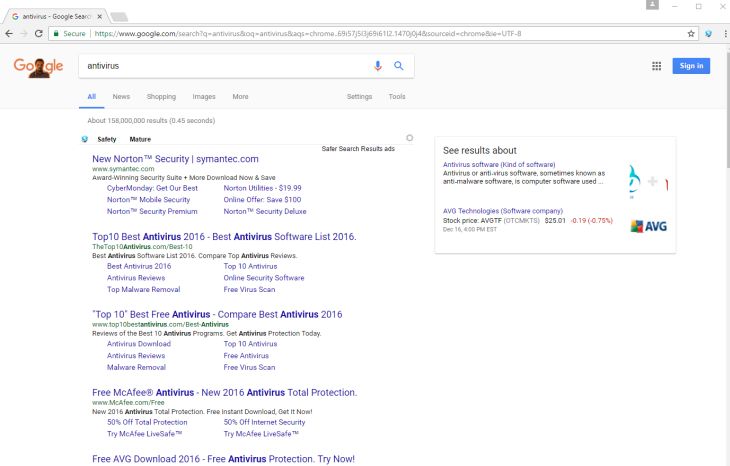The width and height of the screenshot is (730, 466).
Task: Click the AVG logo thumbnail
Action: [x=649, y=226]
